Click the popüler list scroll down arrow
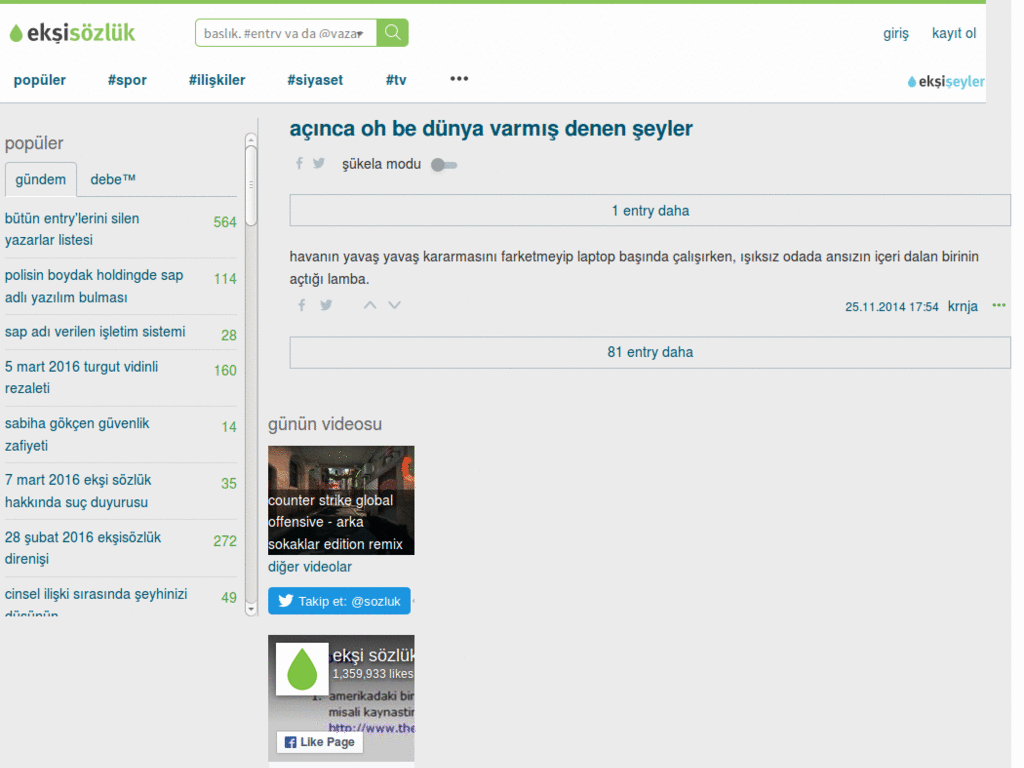 [x=251, y=609]
